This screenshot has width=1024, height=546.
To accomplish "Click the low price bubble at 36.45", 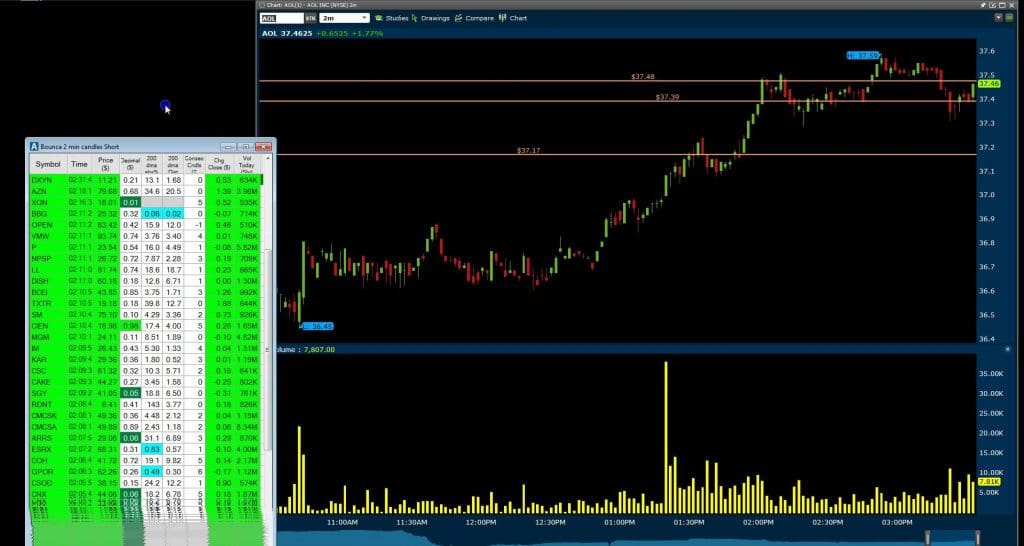I will (317, 326).
